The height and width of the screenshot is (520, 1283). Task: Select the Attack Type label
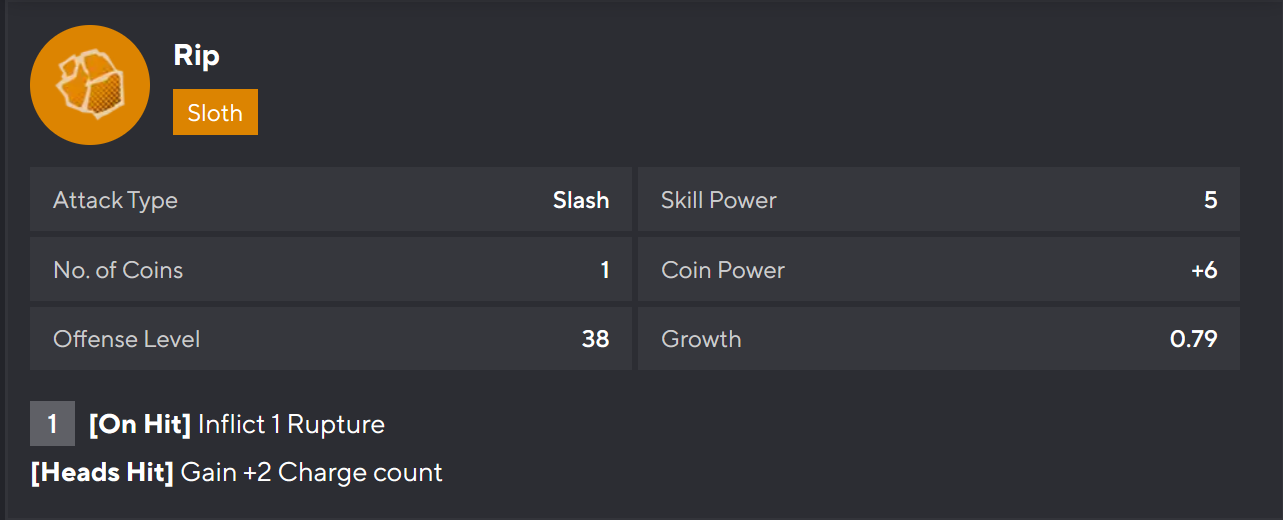[115, 200]
